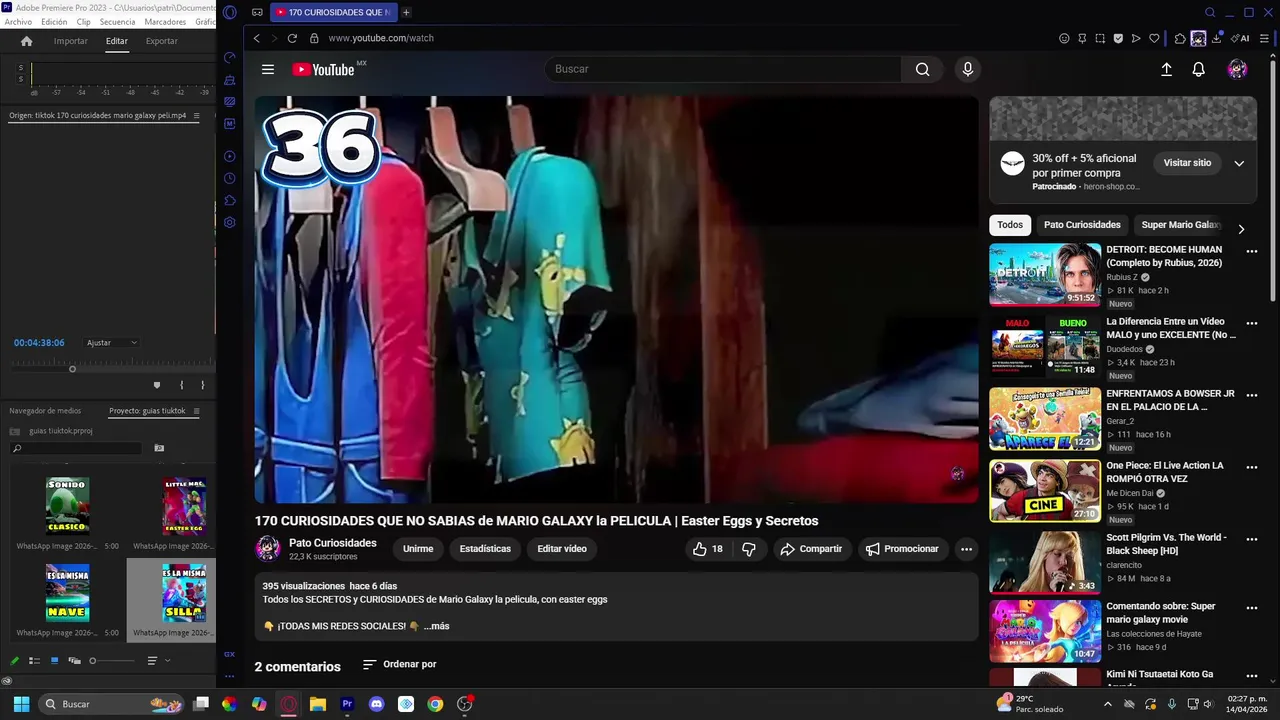Add marker in Premiere source monitor
The height and width of the screenshot is (720, 1280).
(x=156, y=385)
